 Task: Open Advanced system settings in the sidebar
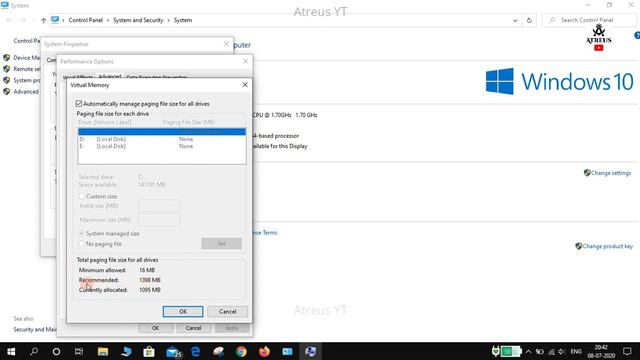pyautogui.click(x=26, y=92)
